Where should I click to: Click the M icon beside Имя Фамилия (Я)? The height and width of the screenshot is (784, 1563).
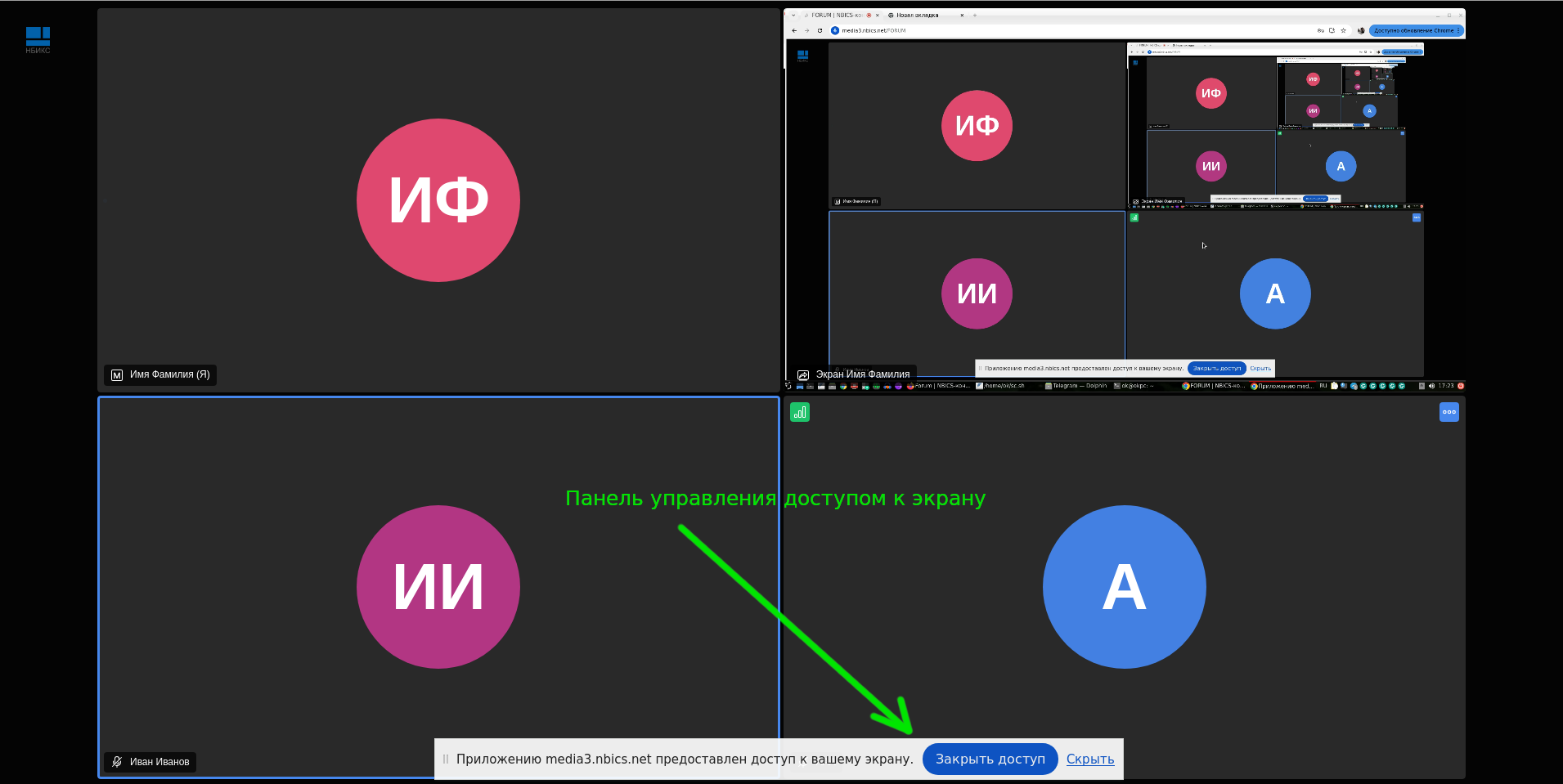click(117, 375)
